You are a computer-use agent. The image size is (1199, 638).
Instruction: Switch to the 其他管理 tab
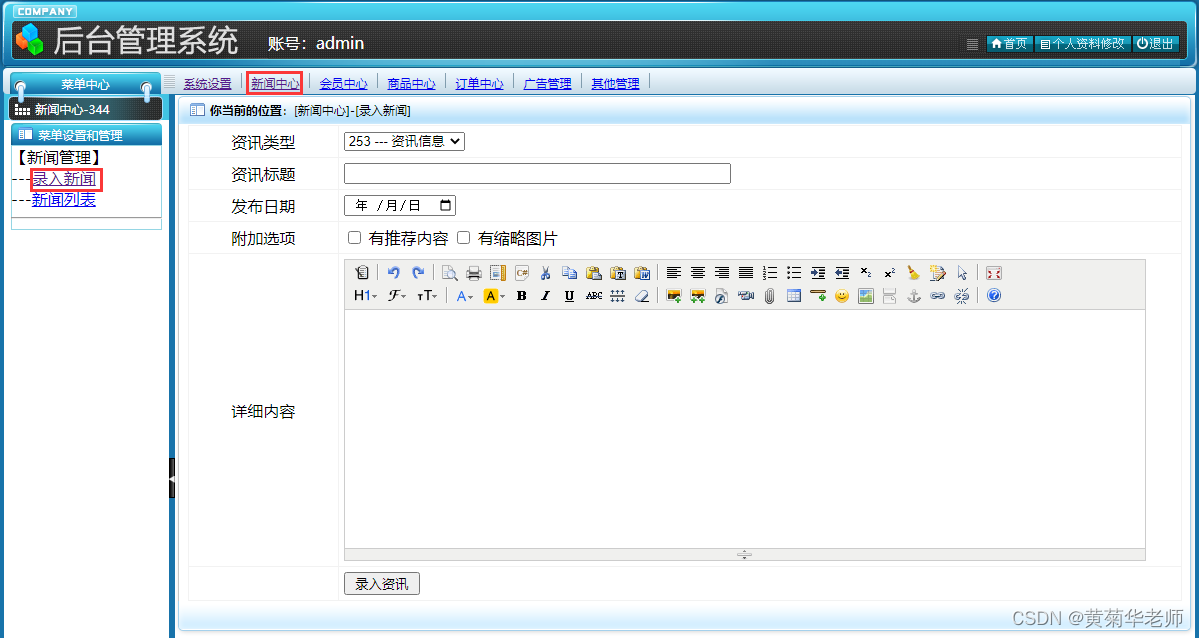616,83
